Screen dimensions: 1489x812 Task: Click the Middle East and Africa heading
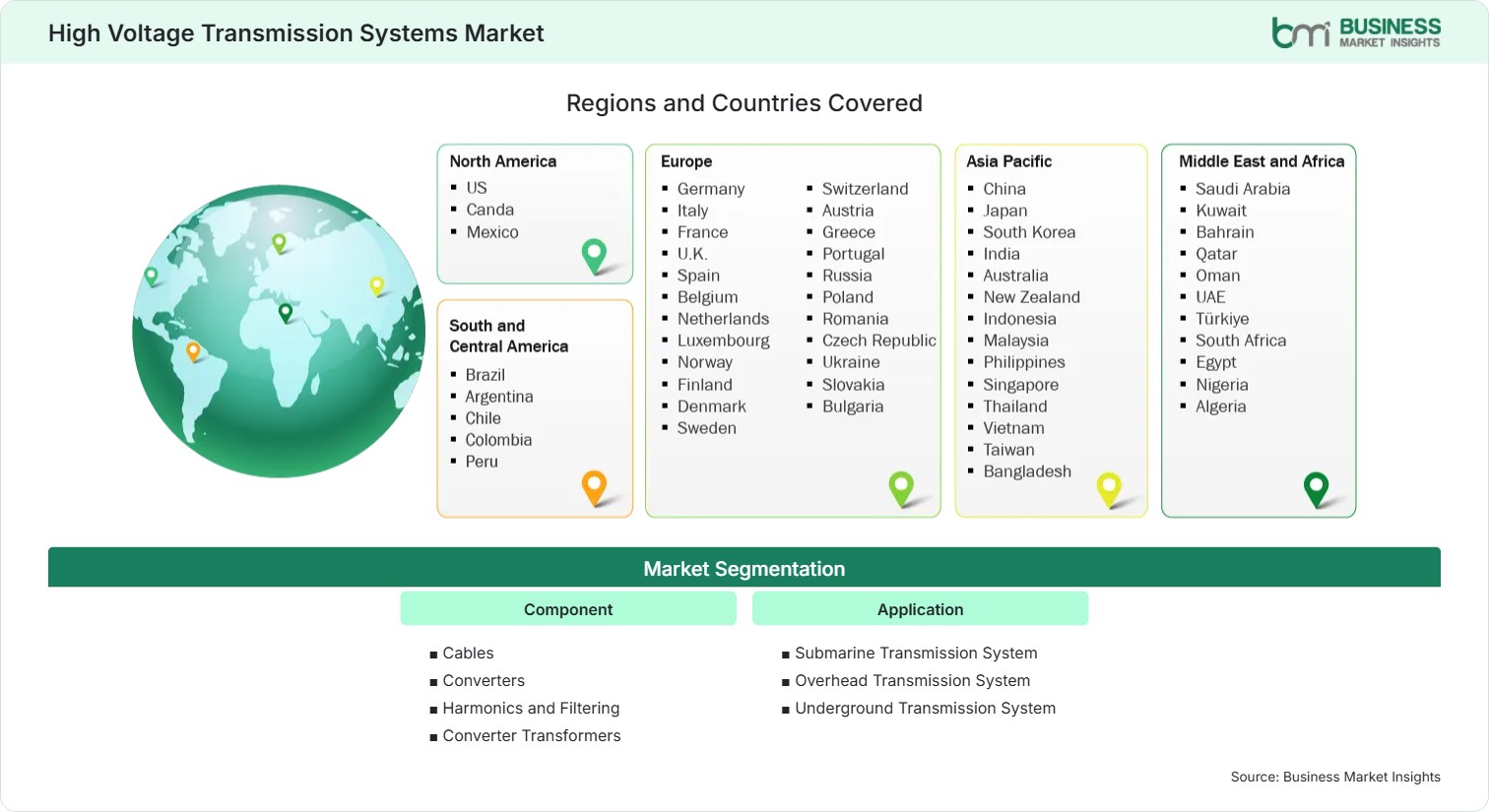pos(1262,161)
